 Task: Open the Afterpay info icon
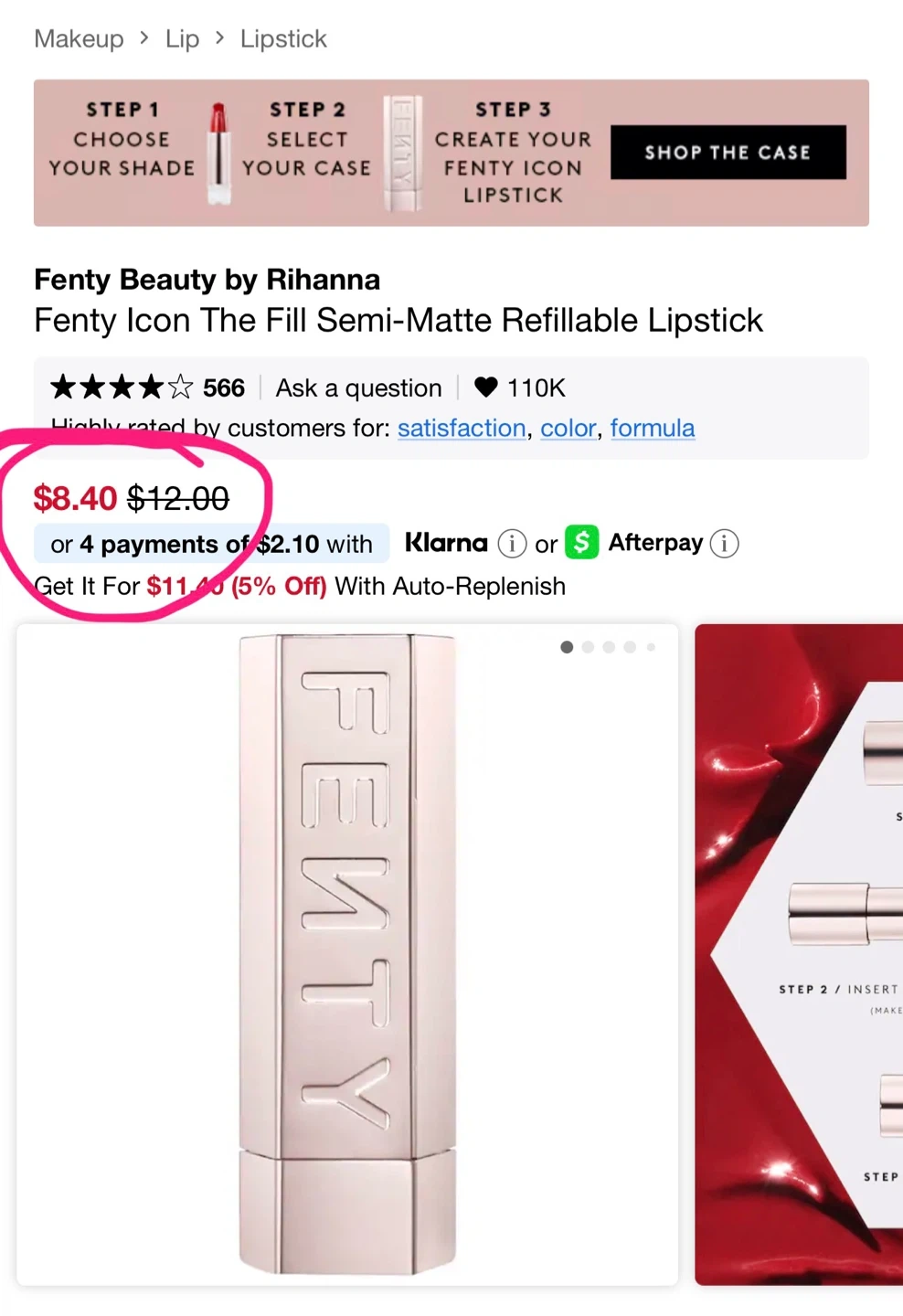click(724, 544)
